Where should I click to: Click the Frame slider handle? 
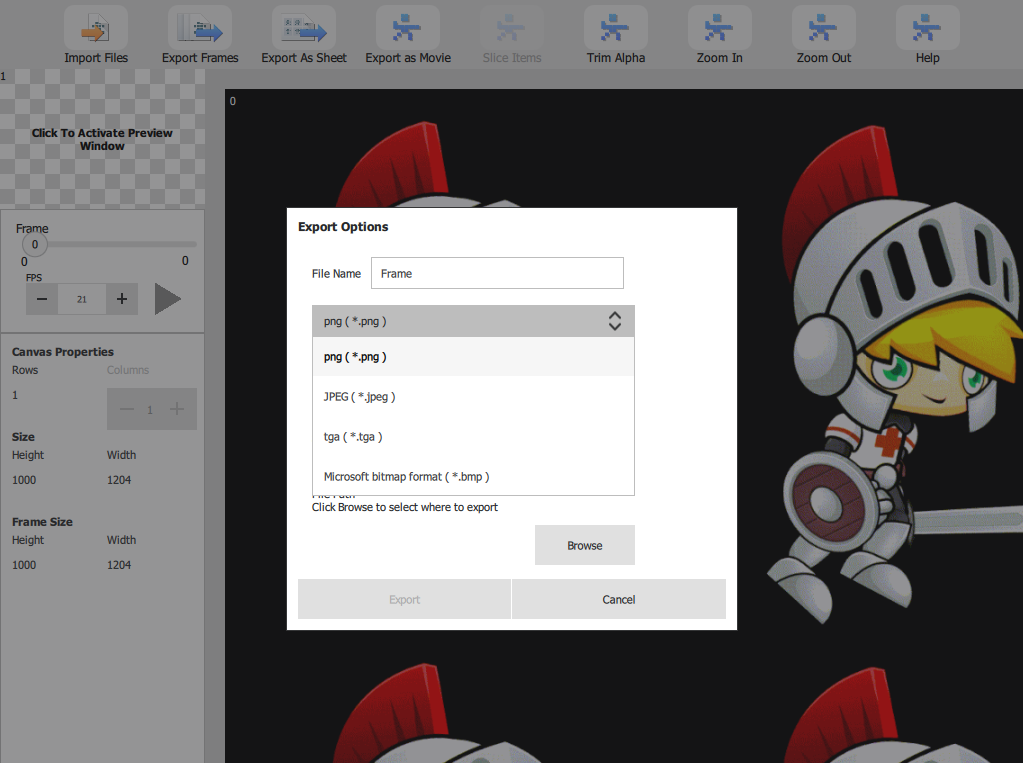tap(35, 245)
